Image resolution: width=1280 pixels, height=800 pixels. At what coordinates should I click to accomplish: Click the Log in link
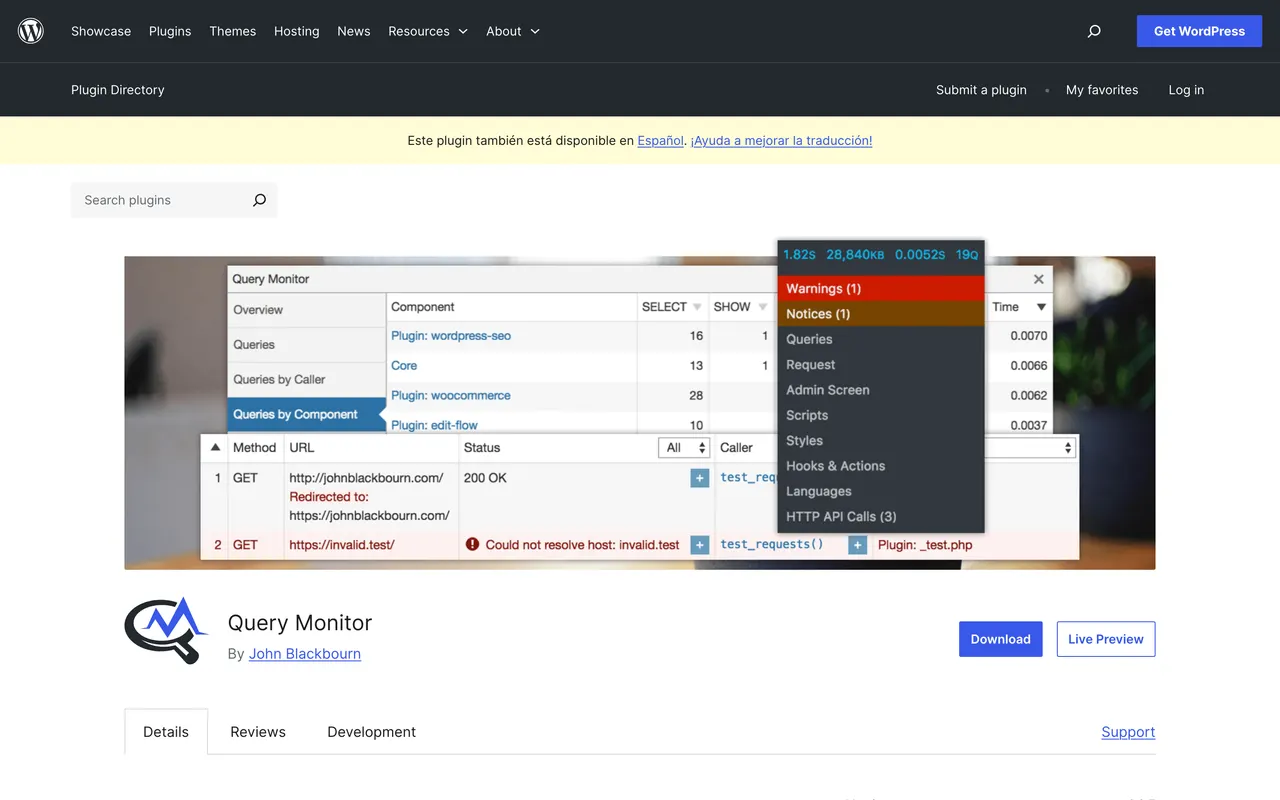(x=1186, y=90)
